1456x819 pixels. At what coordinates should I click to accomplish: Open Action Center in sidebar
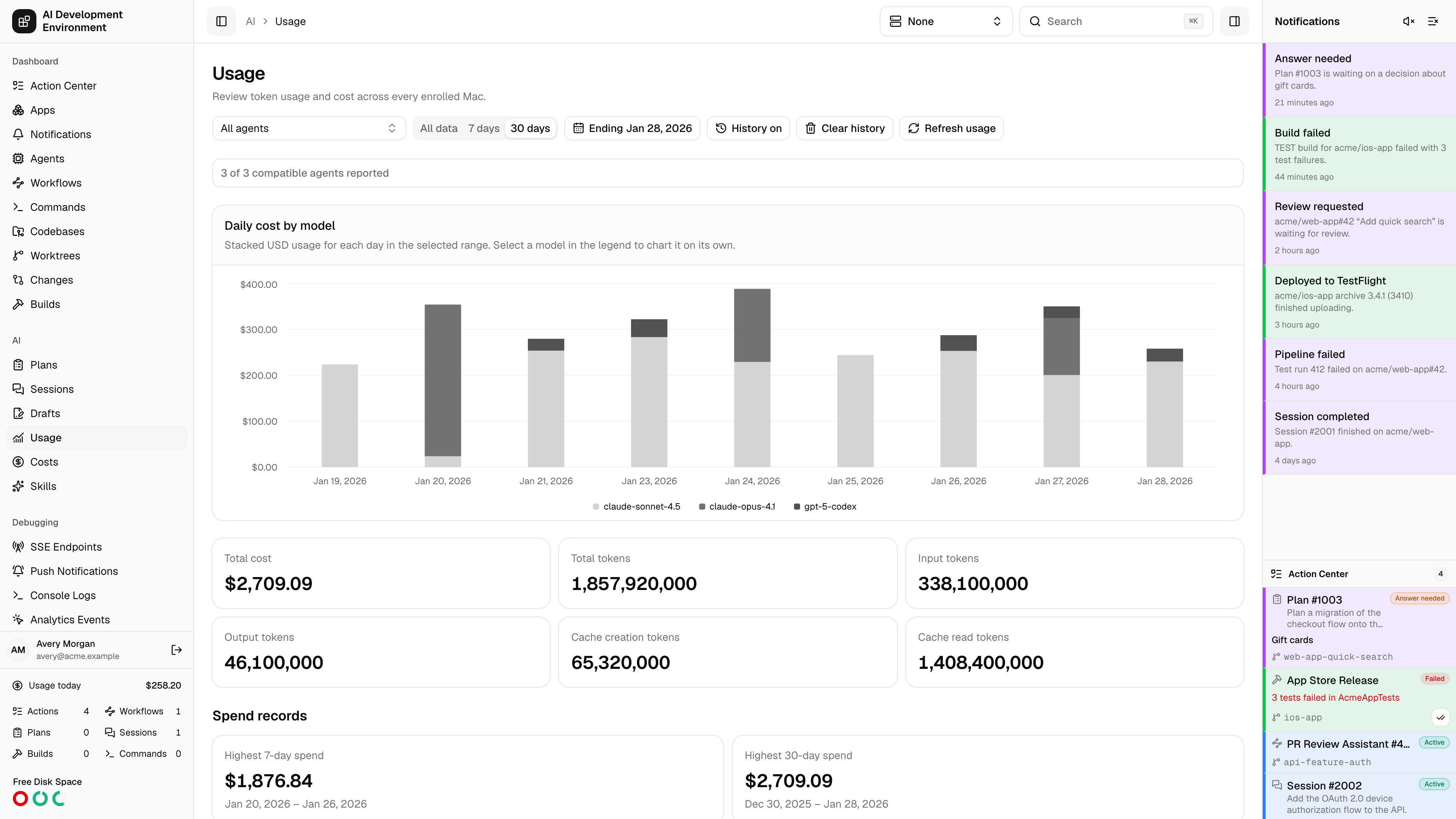coord(97,86)
